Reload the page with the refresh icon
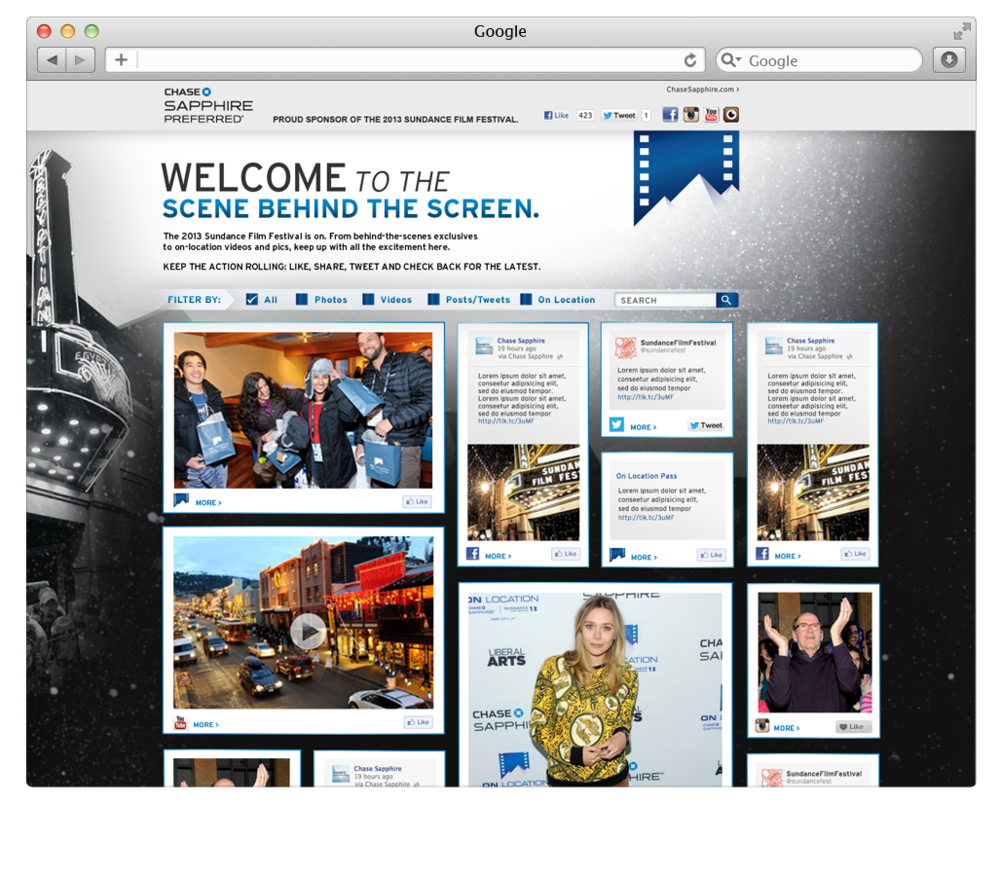The height and width of the screenshot is (876, 1000). pos(690,61)
